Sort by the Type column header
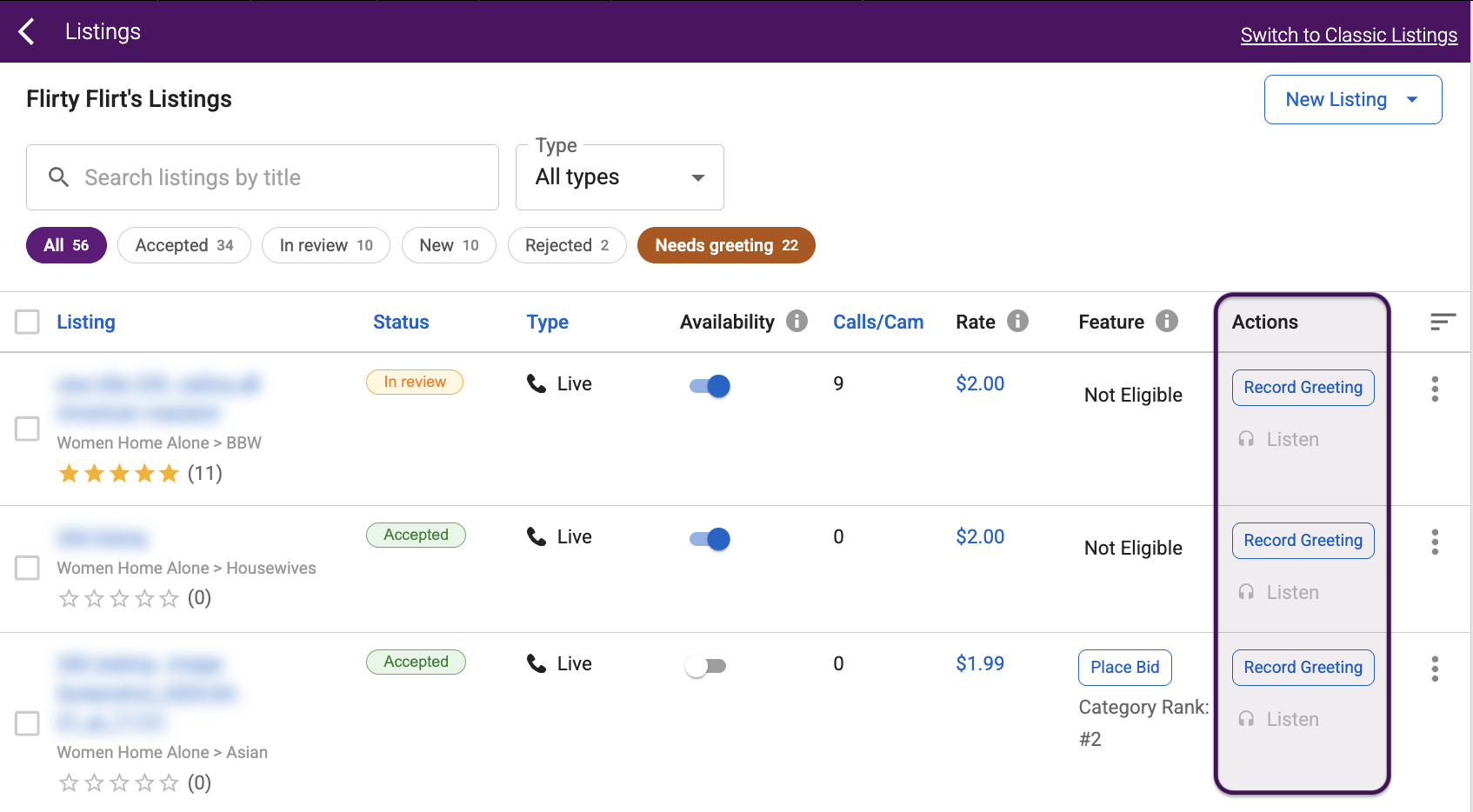The height and width of the screenshot is (812, 1473). [547, 322]
